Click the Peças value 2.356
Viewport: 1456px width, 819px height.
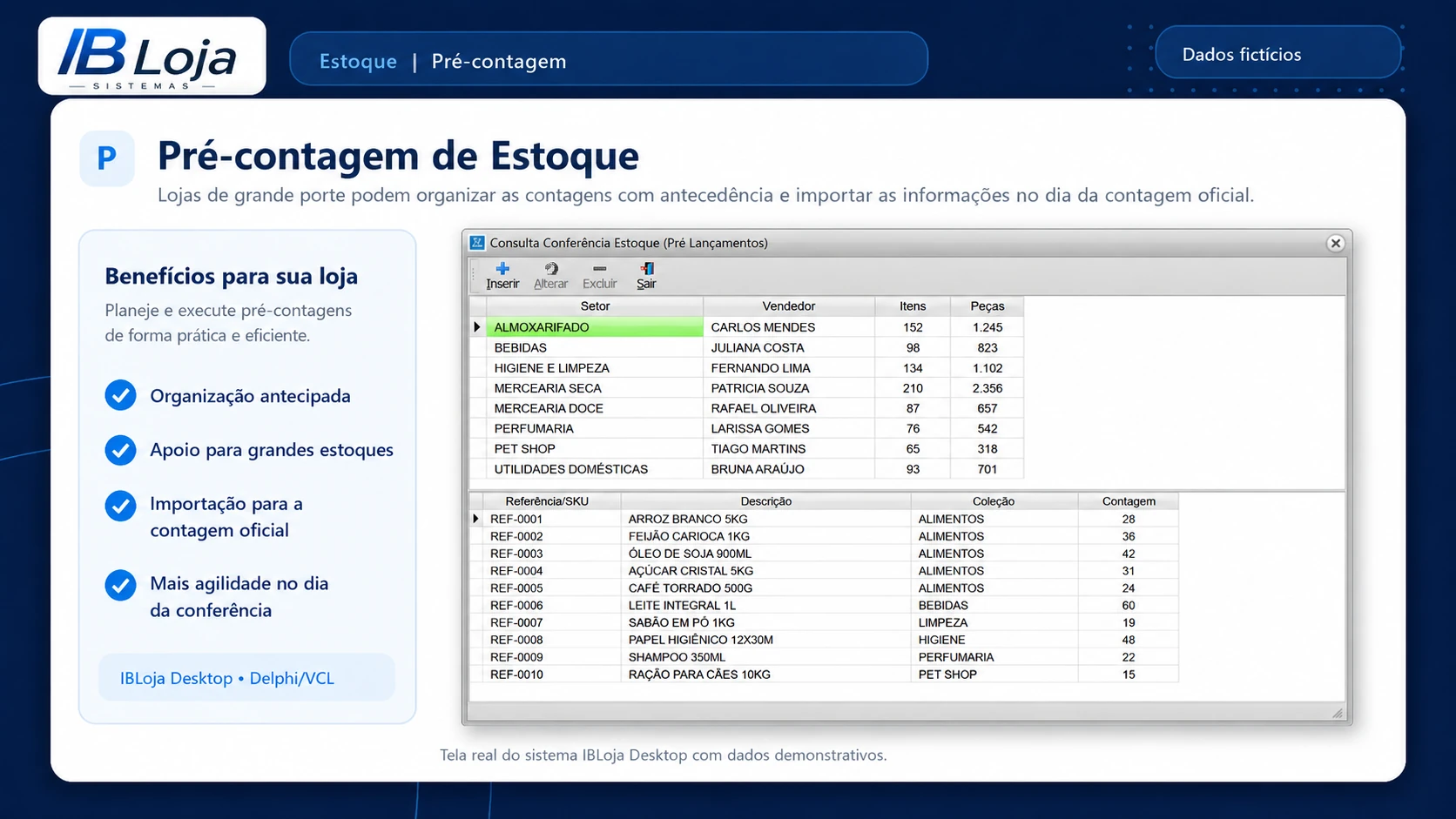987,388
